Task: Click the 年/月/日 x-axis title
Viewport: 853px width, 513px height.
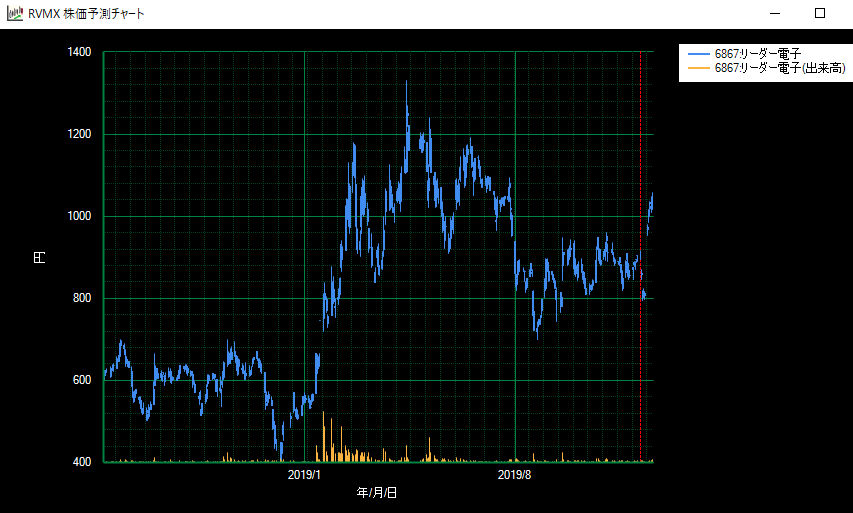Action: click(377, 493)
